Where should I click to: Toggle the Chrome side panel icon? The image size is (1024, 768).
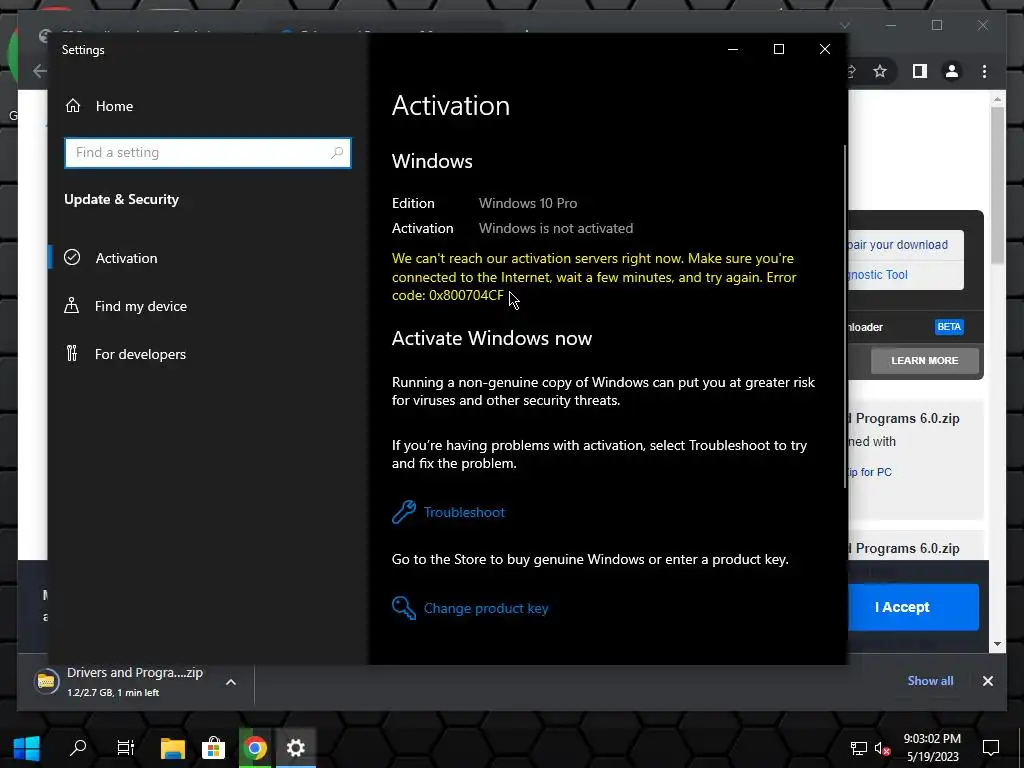(920, 71)
